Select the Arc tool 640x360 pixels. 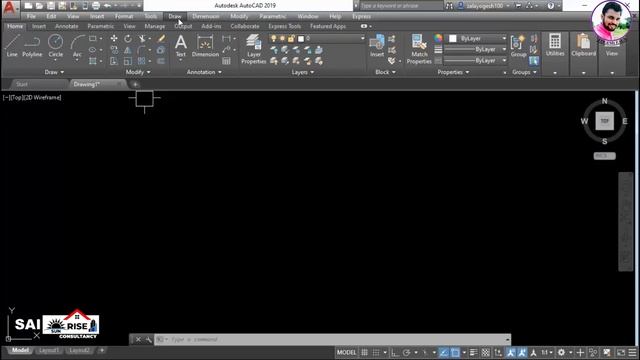[x=77, y=45]
